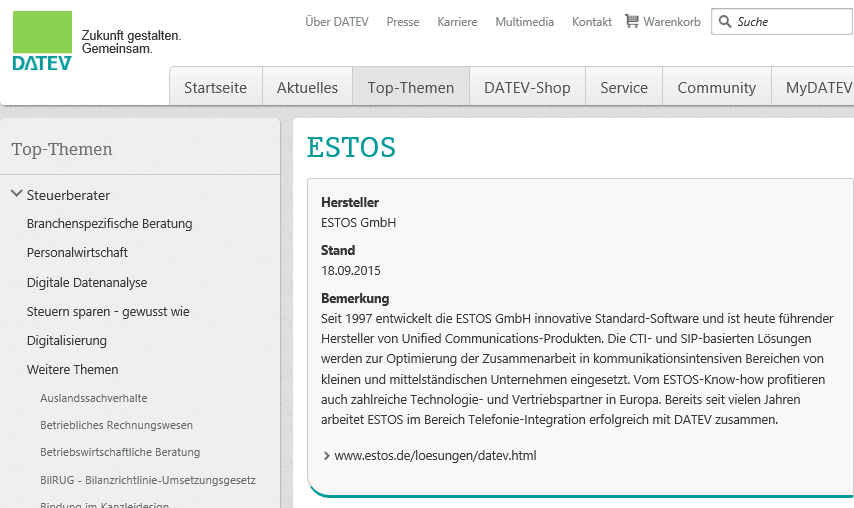Open Betriebliches Rechnungswesen sub-item
The image size is (854, 508).
(x=117, y=425)
